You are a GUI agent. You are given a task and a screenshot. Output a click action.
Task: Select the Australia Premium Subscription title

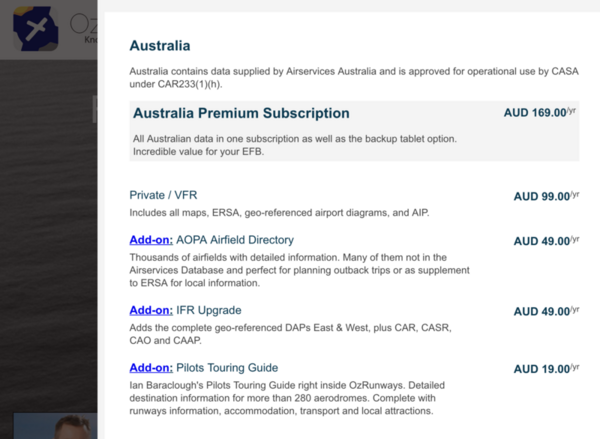coord(241,113)
